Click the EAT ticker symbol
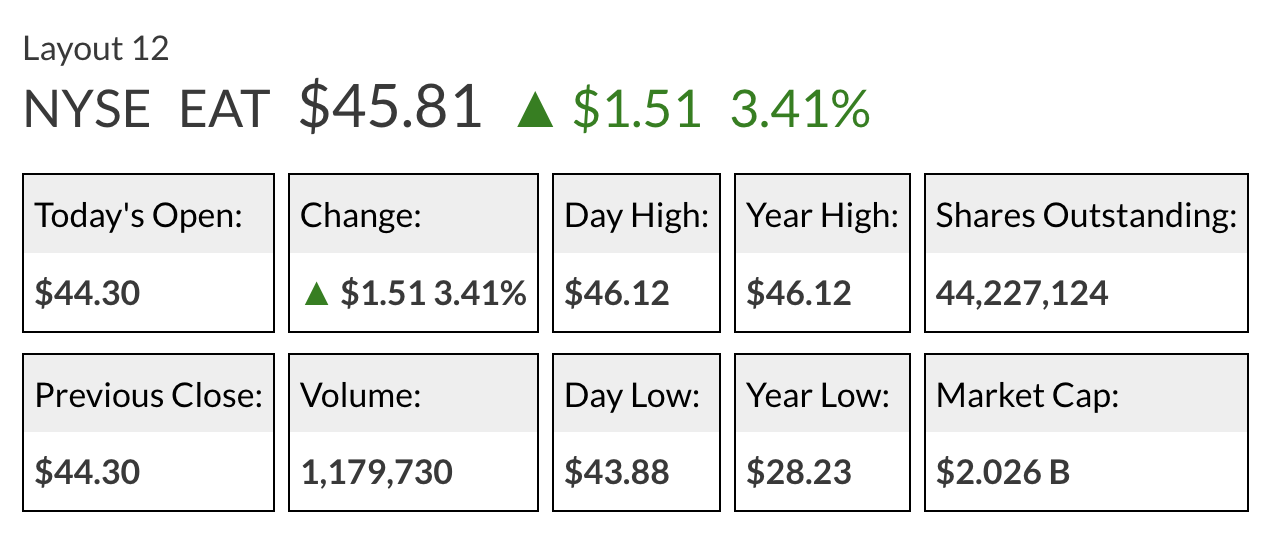Image resolution: width=1270 pixels, height=550 pixels. click(225, 110)
